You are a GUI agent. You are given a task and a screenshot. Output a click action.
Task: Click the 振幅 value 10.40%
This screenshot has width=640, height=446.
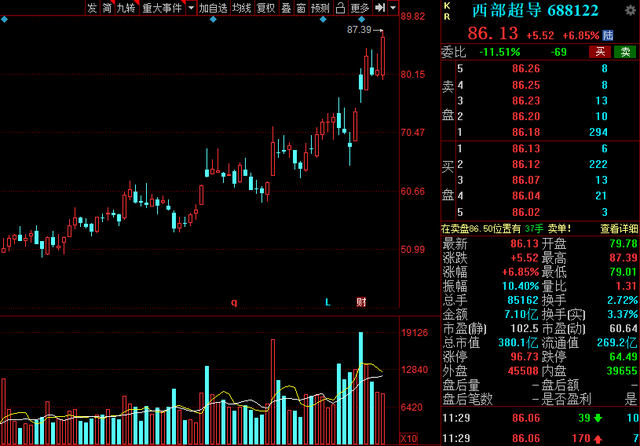520,286
